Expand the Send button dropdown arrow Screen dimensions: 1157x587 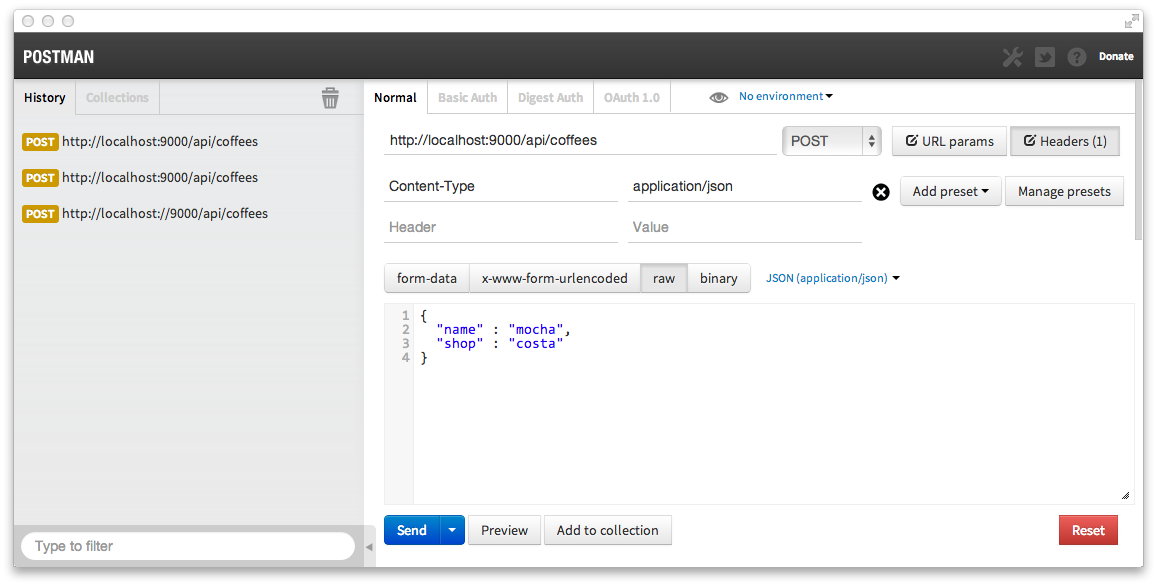tap(452, 530)
